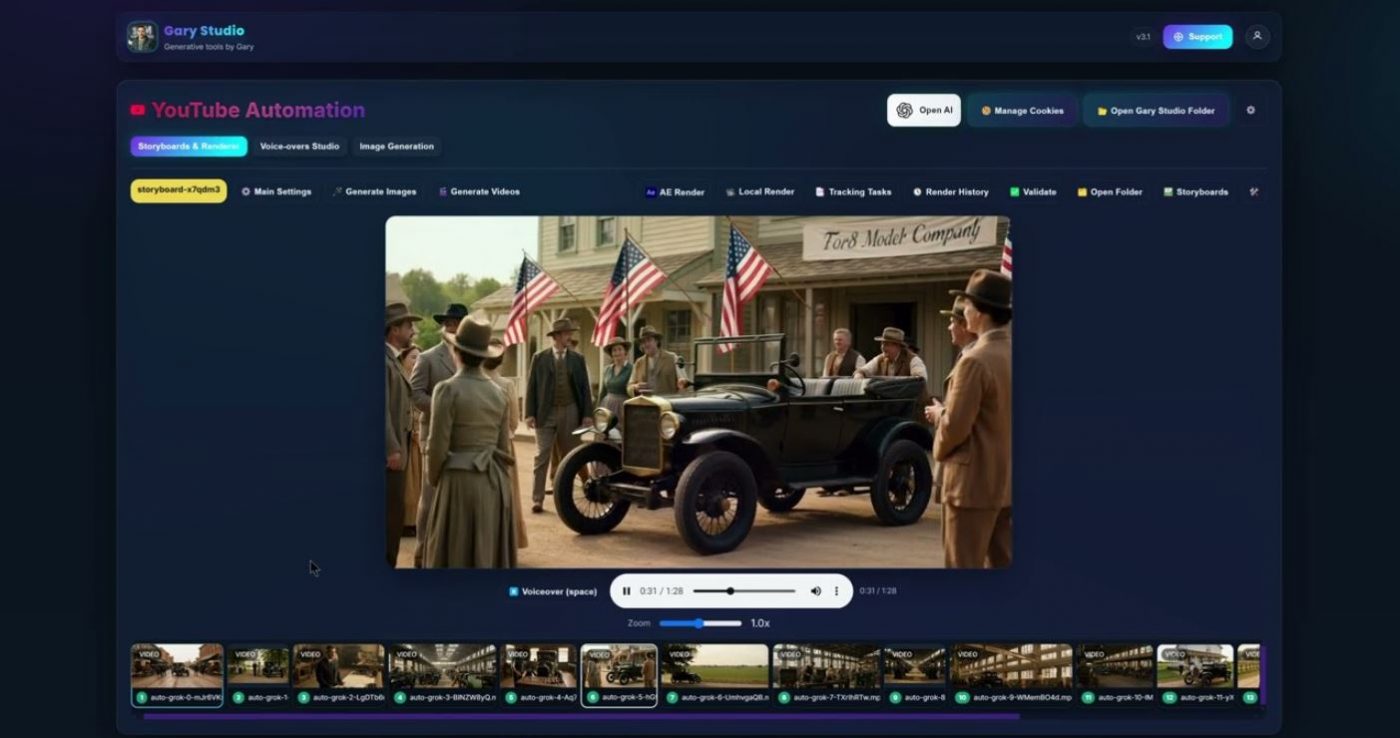Click the tools icon after Storyboards
Viewport: 1400px width, 738px height.
[1254, 192]
